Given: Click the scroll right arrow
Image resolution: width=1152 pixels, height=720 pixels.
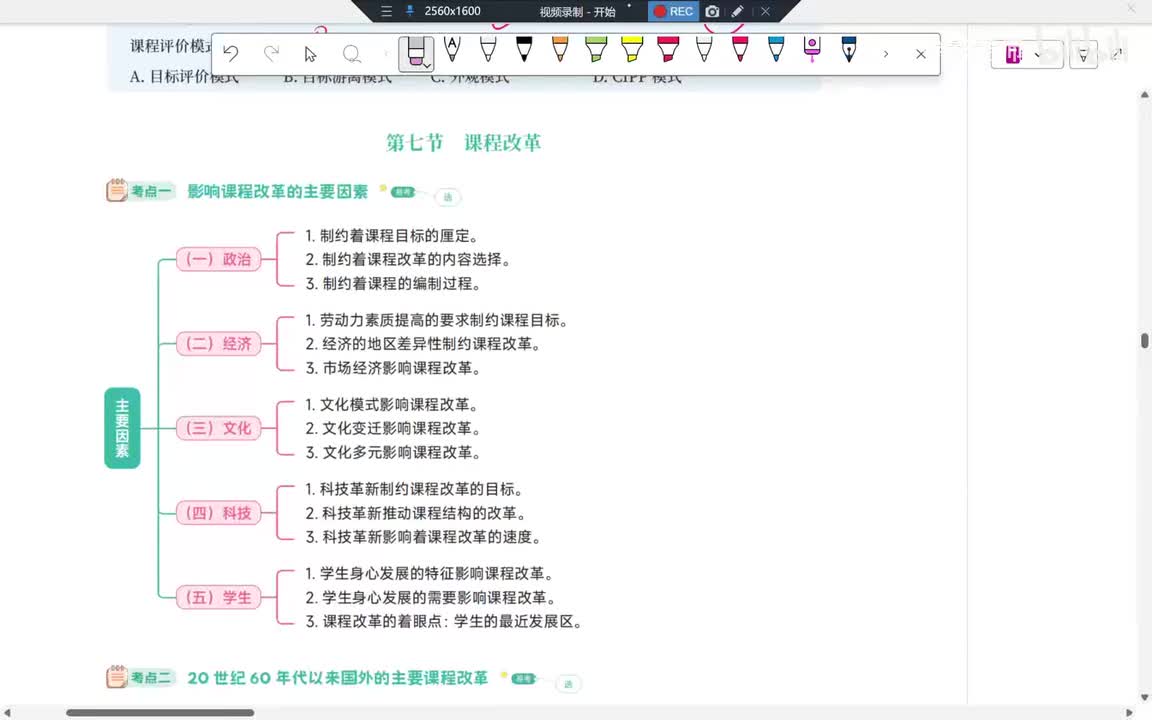Looking at the screenshot, I should point(1130,713).
